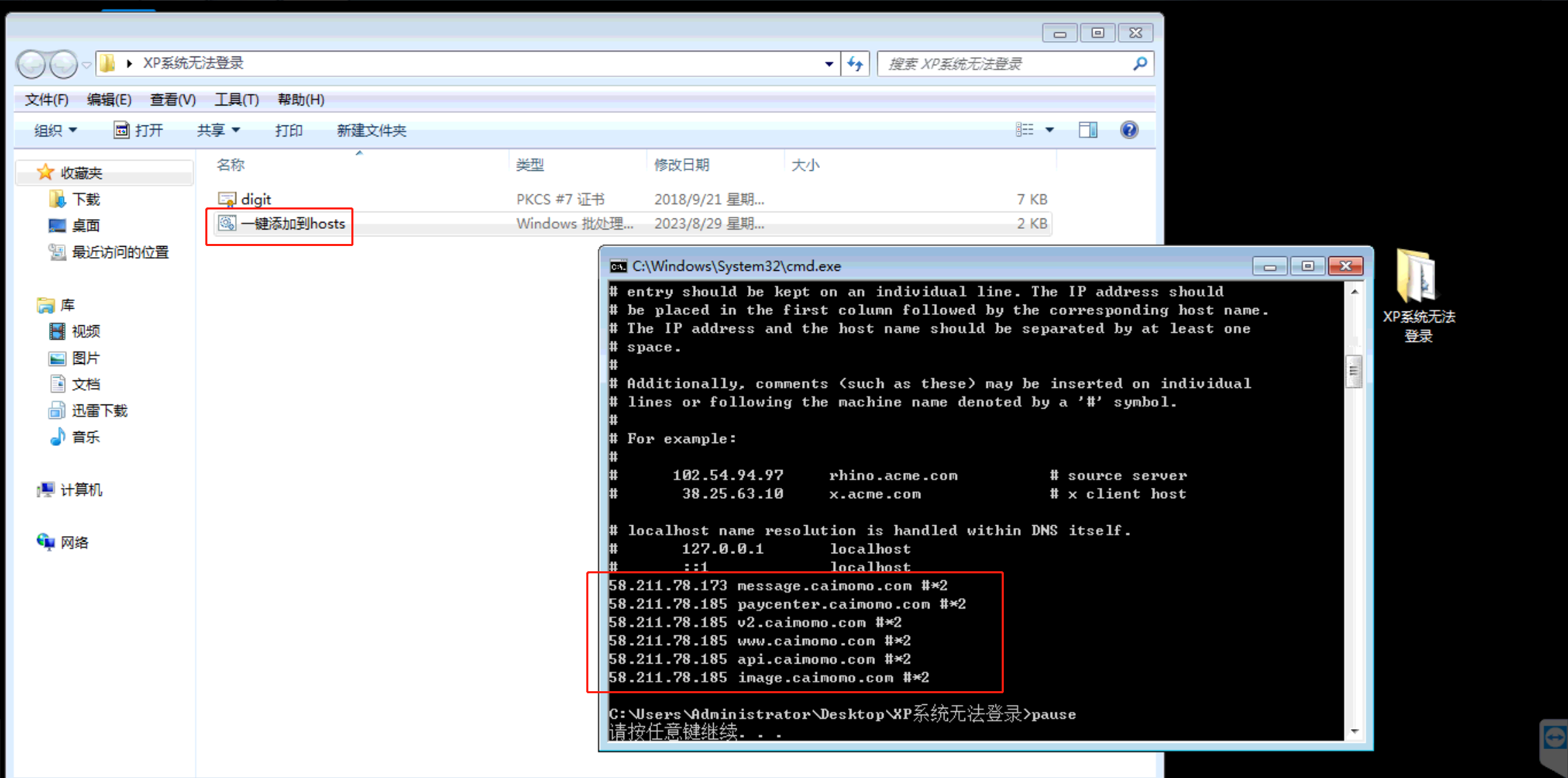The width and height of the screenshot is (1568, 778).
Task: Click the Explorer back navigation arrow
Action: [31, 64]
